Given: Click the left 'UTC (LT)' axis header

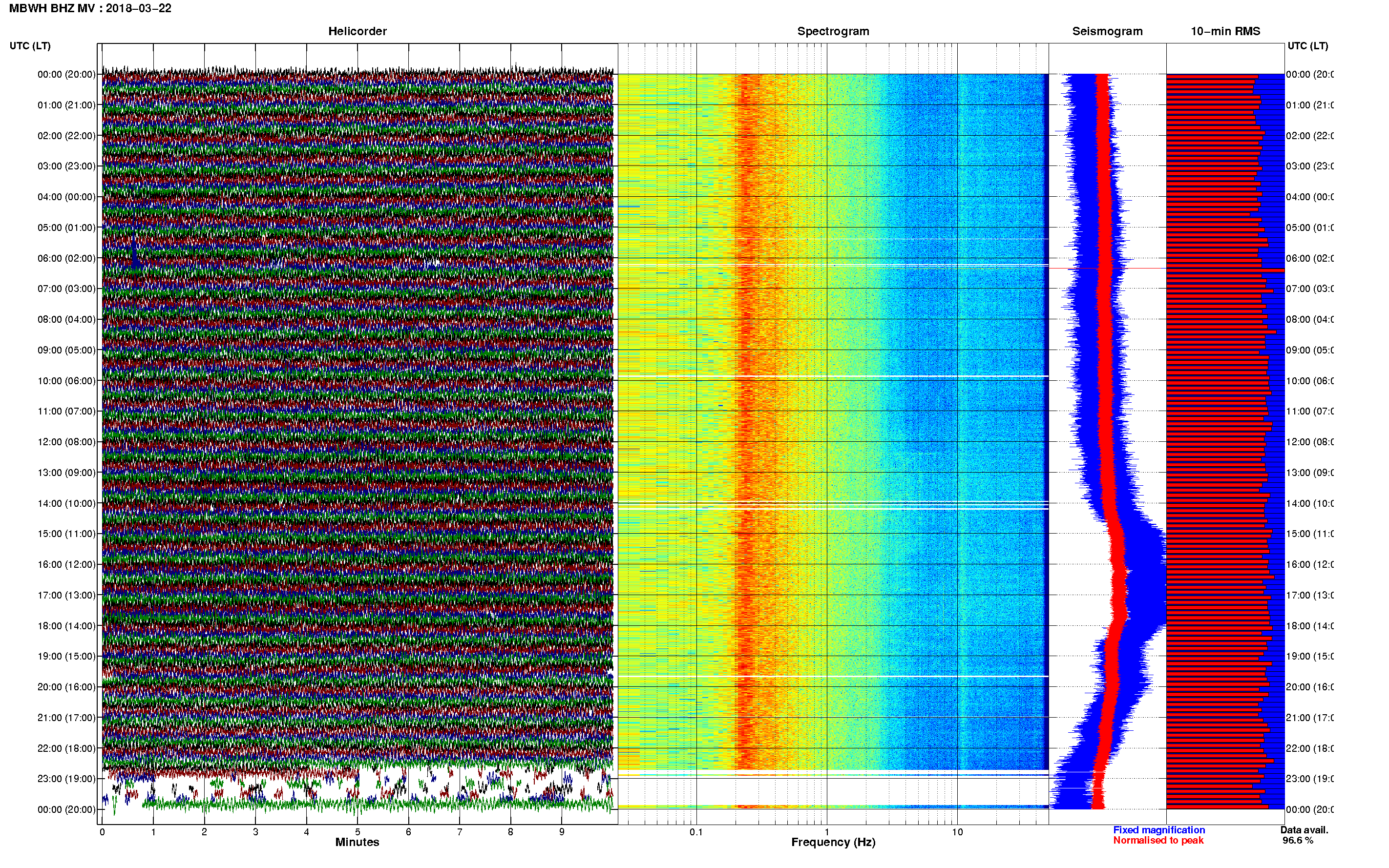Looking at the screenshot, I should point(30,46).
